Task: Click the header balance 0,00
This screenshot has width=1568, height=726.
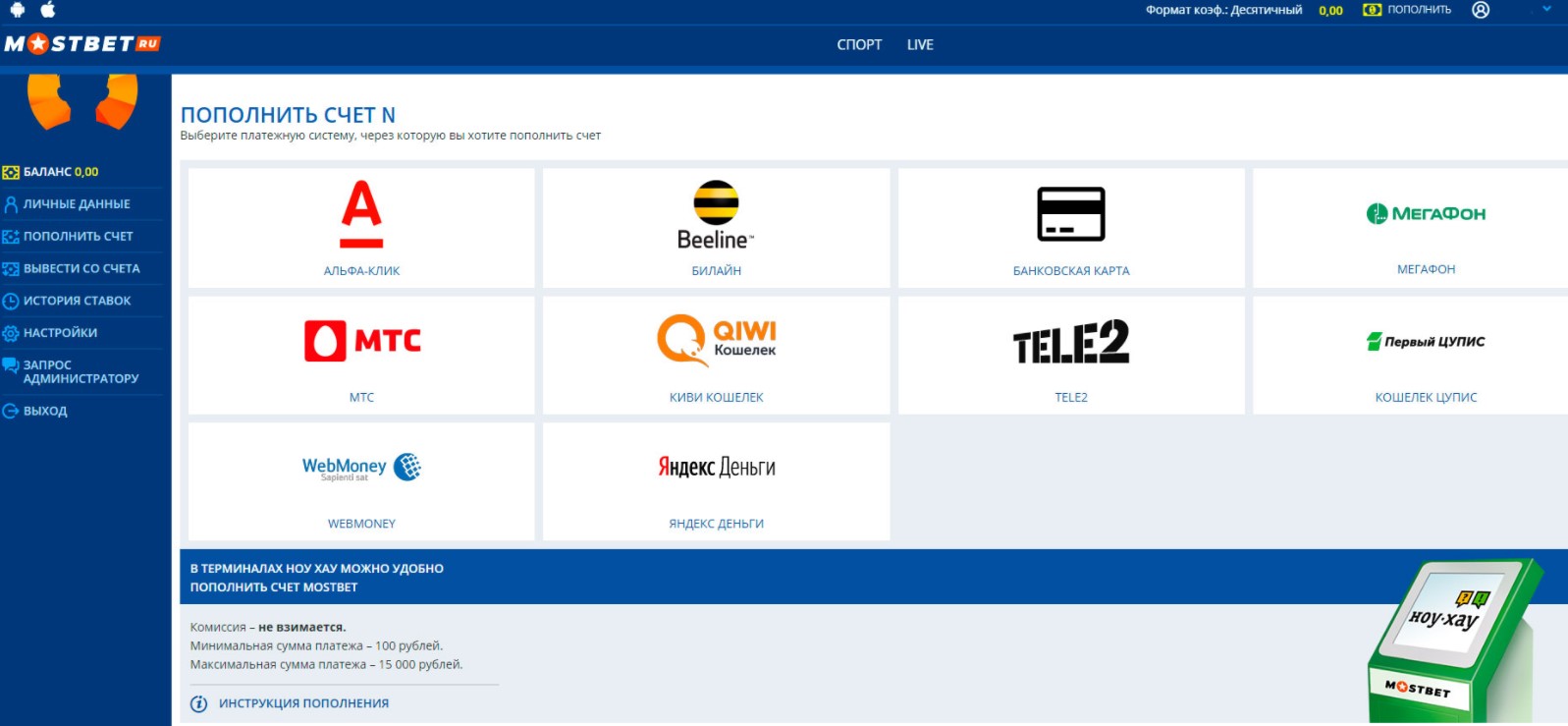Action: (1330, 11)
